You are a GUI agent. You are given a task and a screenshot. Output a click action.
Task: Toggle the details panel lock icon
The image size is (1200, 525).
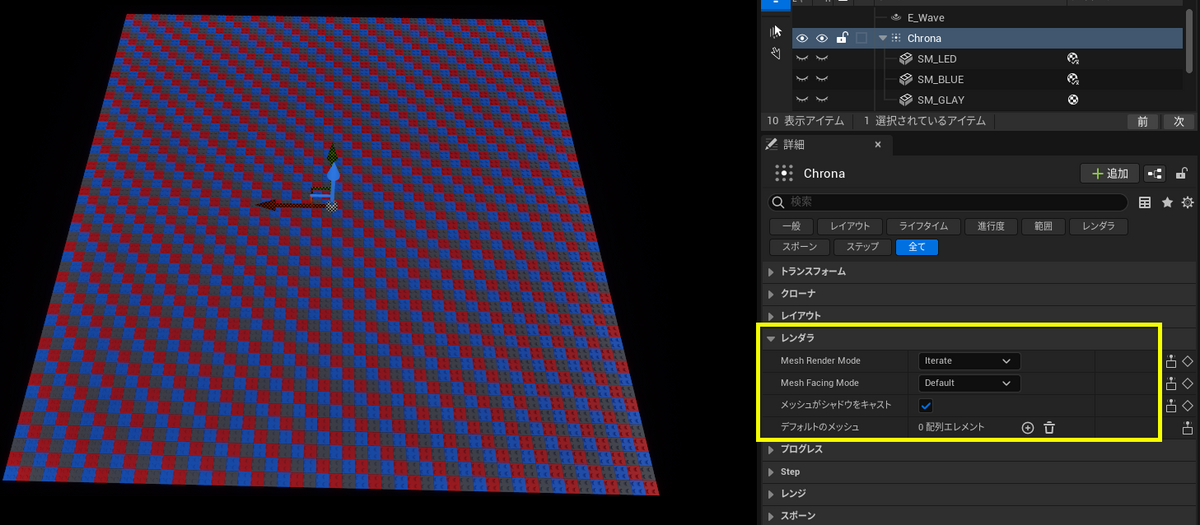[x=1182, y=173]
